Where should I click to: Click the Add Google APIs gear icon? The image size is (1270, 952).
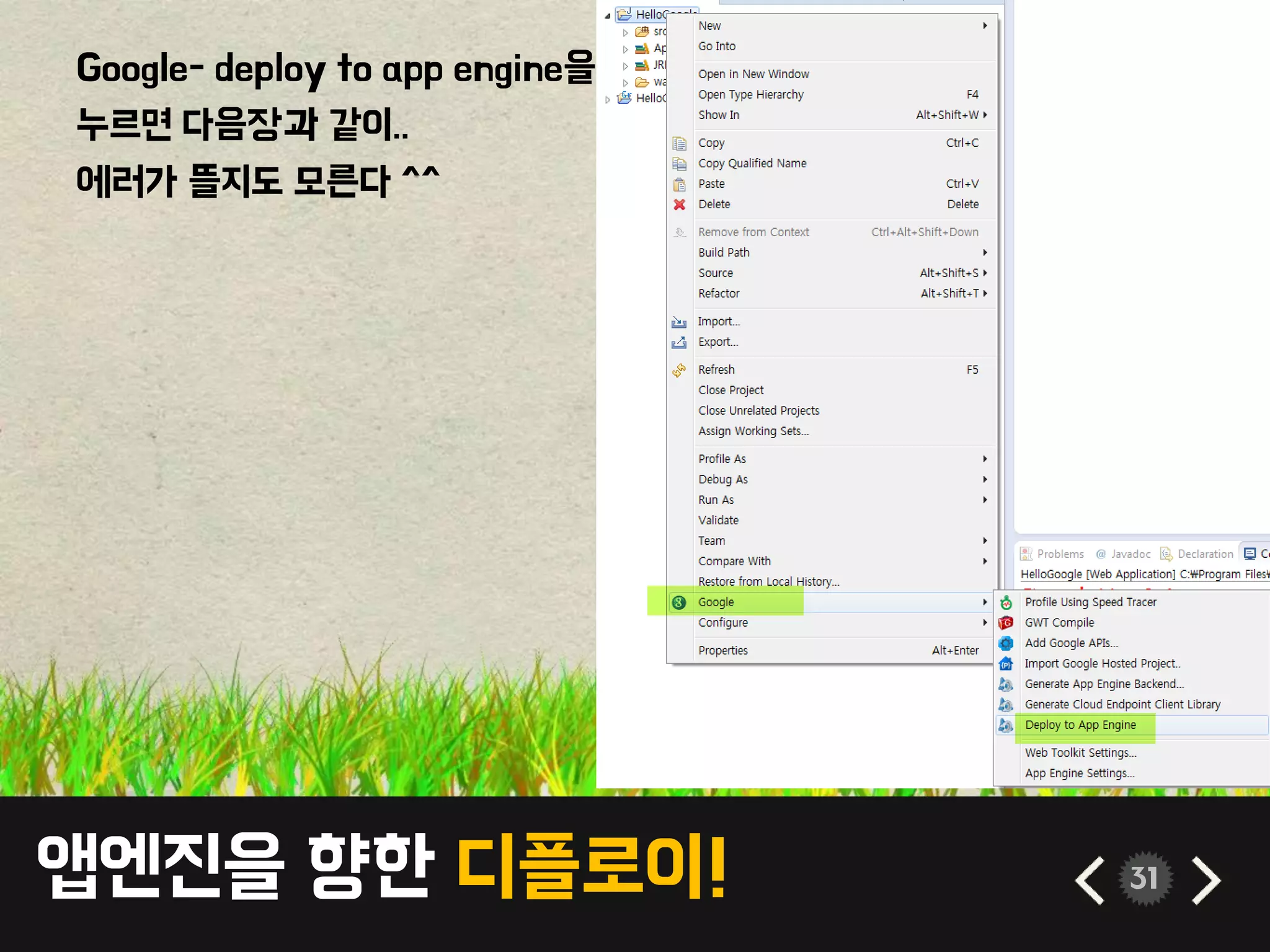pyautogui.click(x=1006, y=643)
